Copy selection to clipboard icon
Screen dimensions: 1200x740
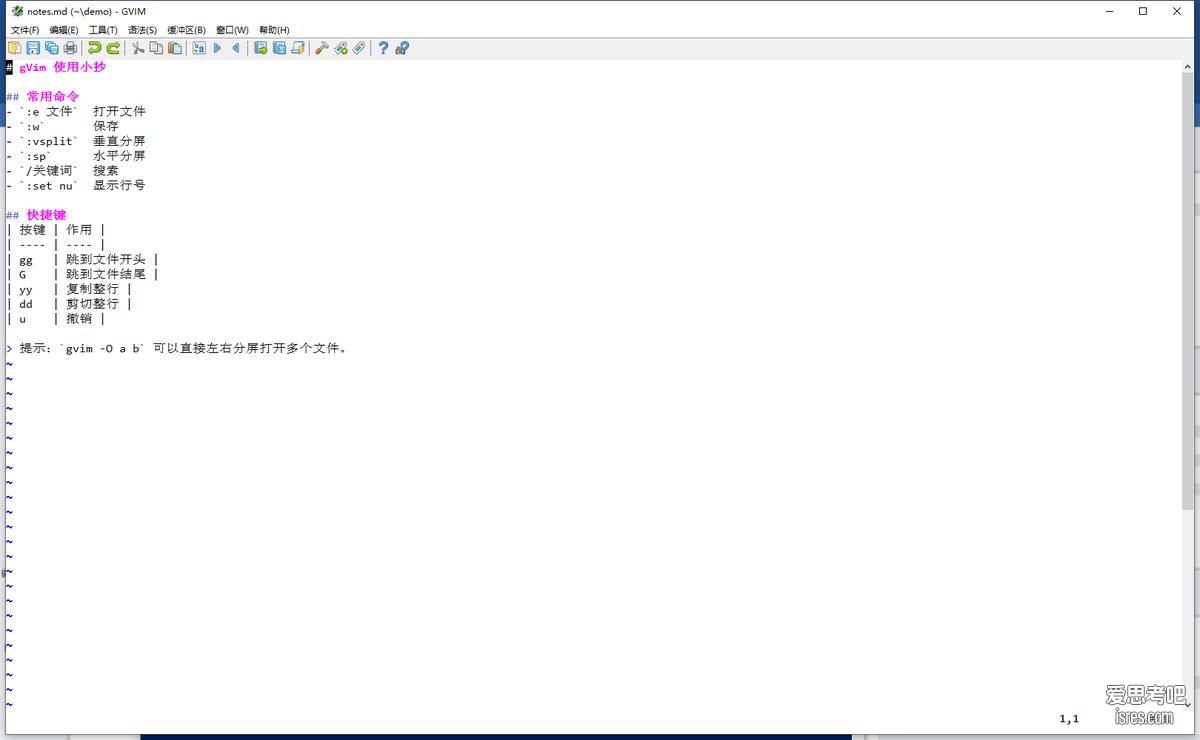(156, 48)
